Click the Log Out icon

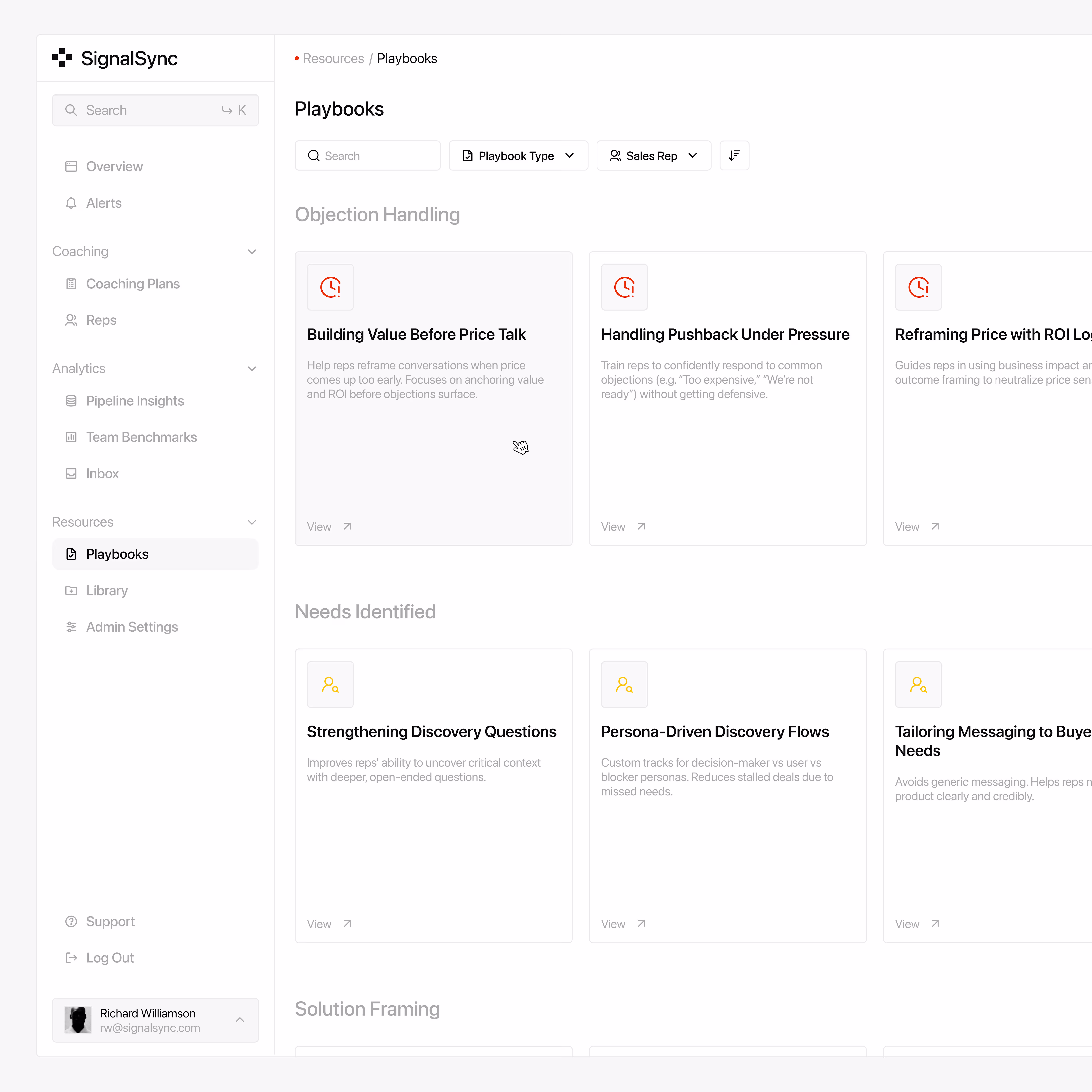pos(71,957)
